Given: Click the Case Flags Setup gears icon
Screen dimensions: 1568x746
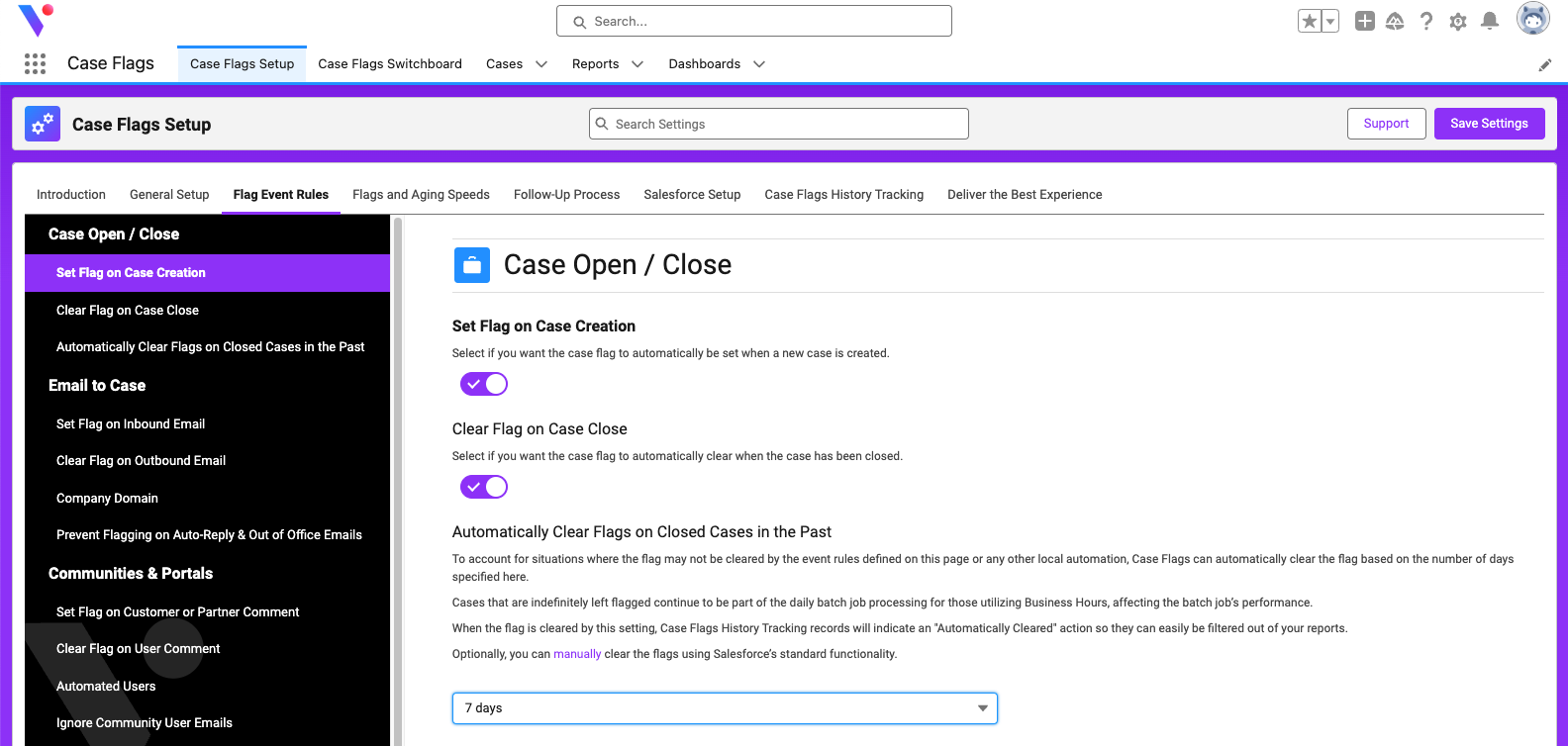Looking at the screenshot, I should click(x=43, y=124).
